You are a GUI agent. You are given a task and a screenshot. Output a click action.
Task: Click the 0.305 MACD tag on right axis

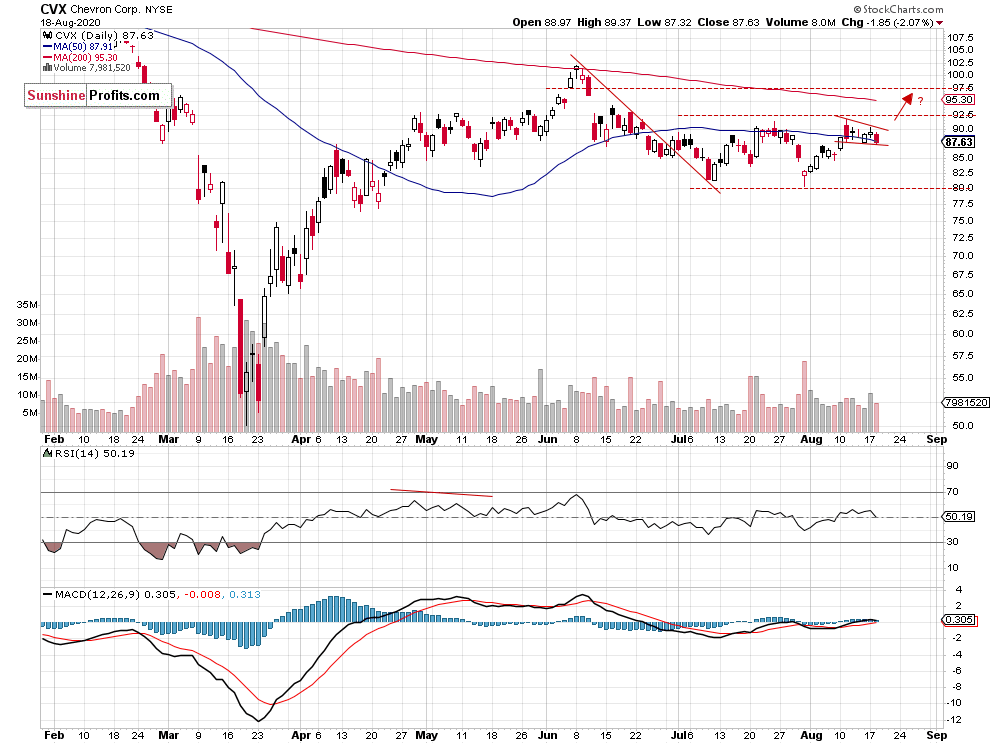[958, 620]
